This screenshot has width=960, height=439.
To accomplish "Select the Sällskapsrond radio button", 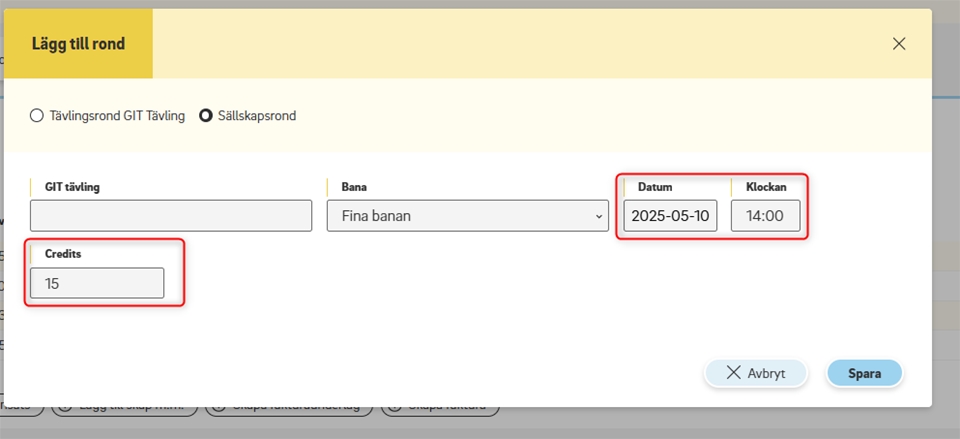I will point(207,116).
